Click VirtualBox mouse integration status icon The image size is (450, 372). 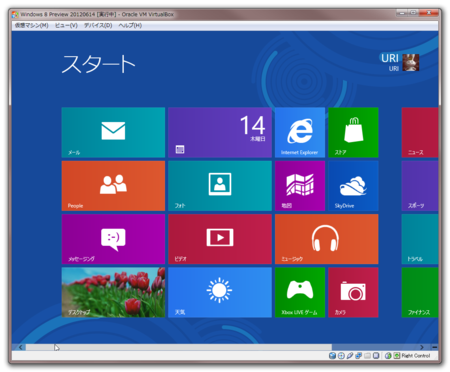tap(388, 356)
